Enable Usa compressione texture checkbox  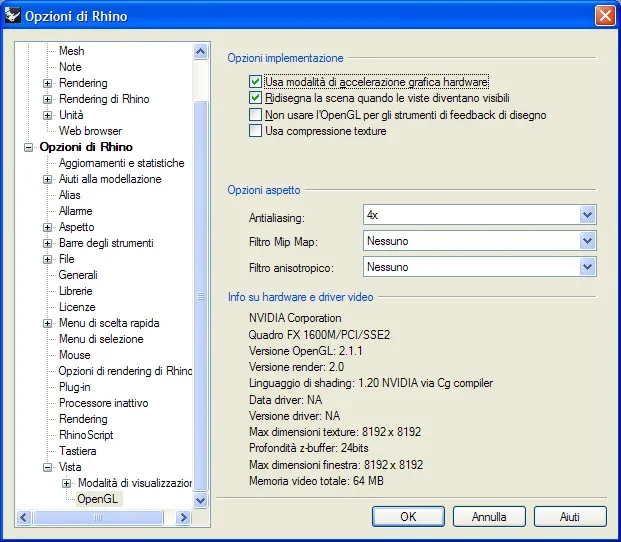(x=256, y=131)
